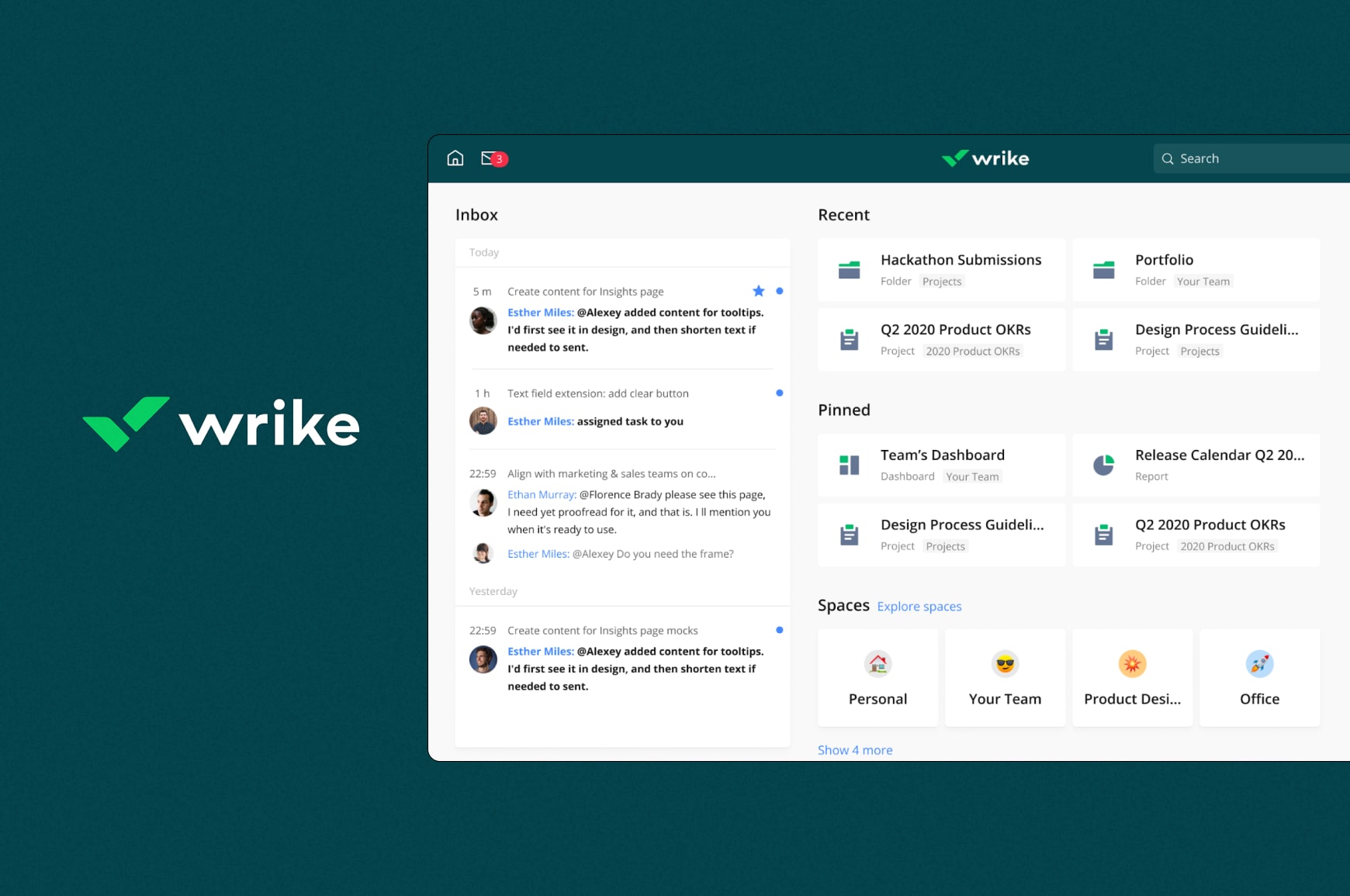Image resolution: width=1350 pixels, height=896 pixels.
Task: Open the Personal space house icon
Action: [x=877, y=664]
